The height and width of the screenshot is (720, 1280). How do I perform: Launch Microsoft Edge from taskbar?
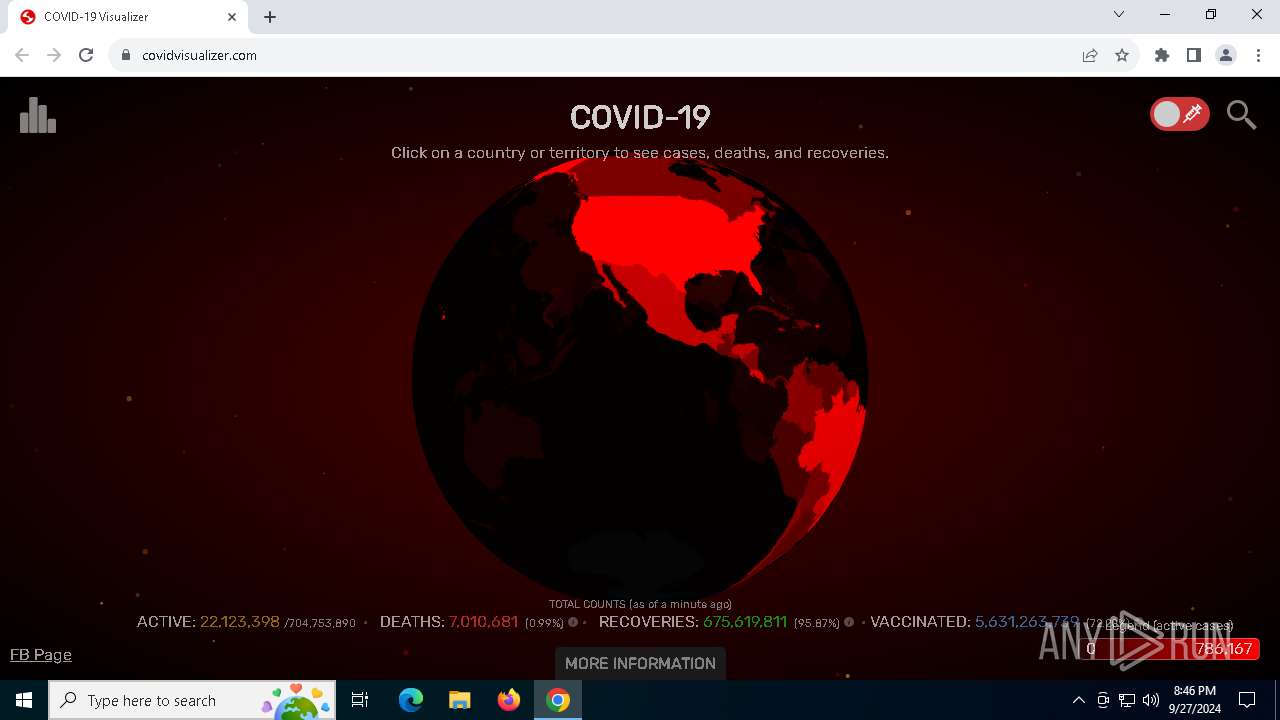pyautogui.click(x=411, y=700)
